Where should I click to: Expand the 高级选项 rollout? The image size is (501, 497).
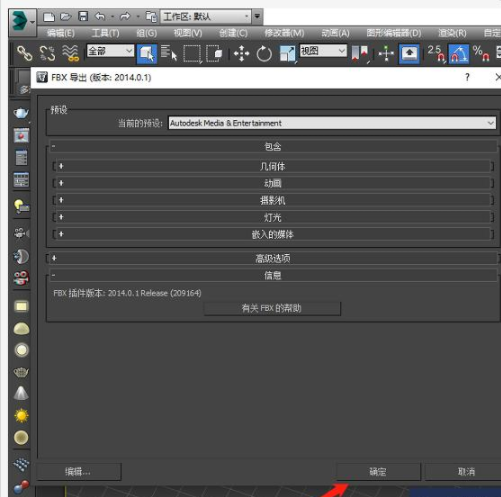[x=273, y=258]
